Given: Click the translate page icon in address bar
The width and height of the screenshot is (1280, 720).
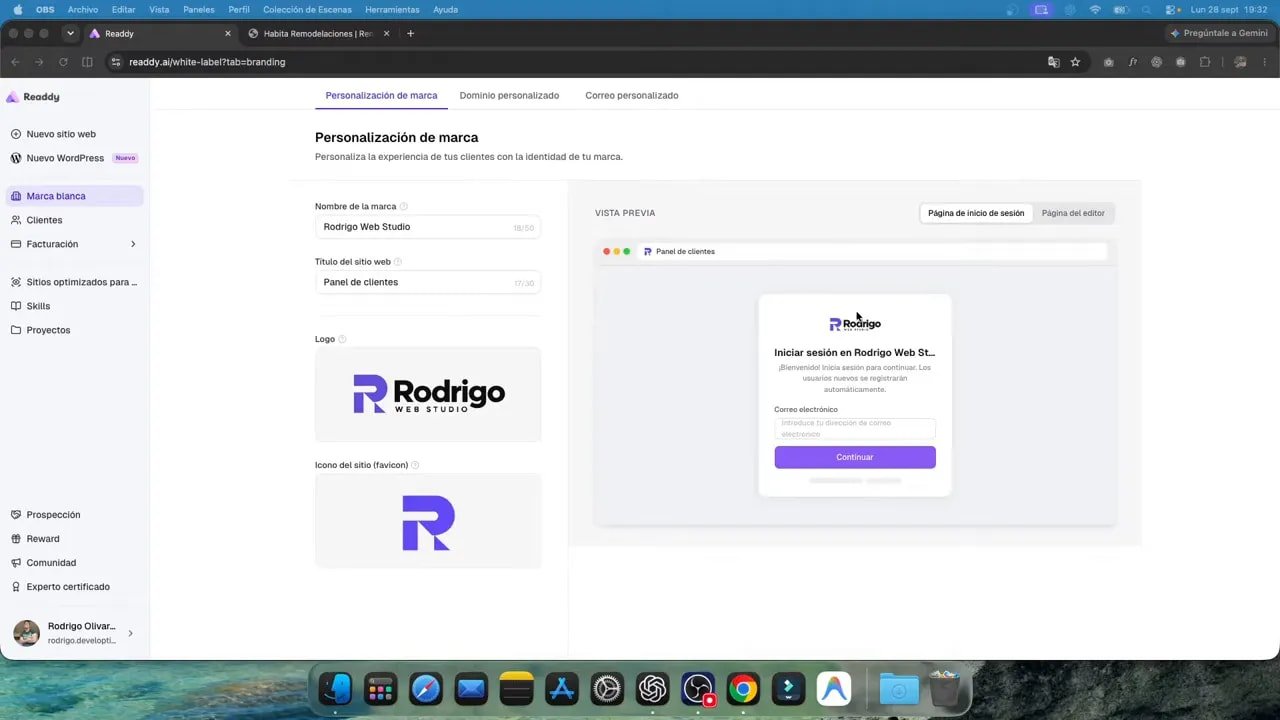Looking at the screenshot, I should [x=1053, y=62].
